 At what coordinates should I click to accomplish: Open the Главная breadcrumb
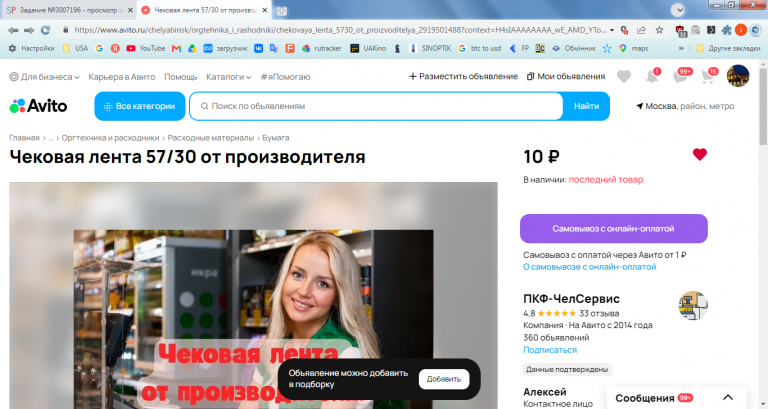tap(24, 138)
